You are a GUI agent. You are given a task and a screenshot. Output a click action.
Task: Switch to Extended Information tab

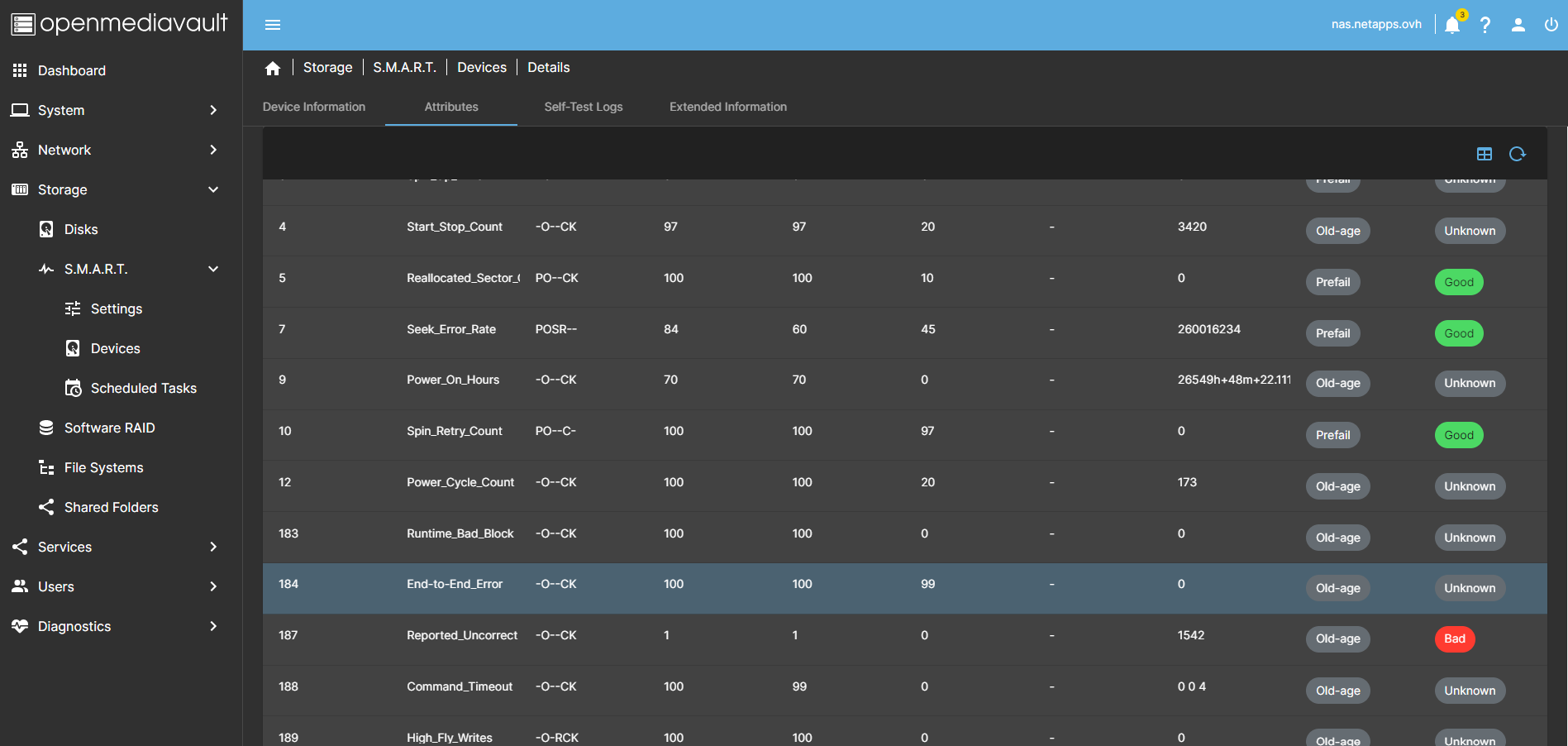pyautogui.click(x=728, y=107)
